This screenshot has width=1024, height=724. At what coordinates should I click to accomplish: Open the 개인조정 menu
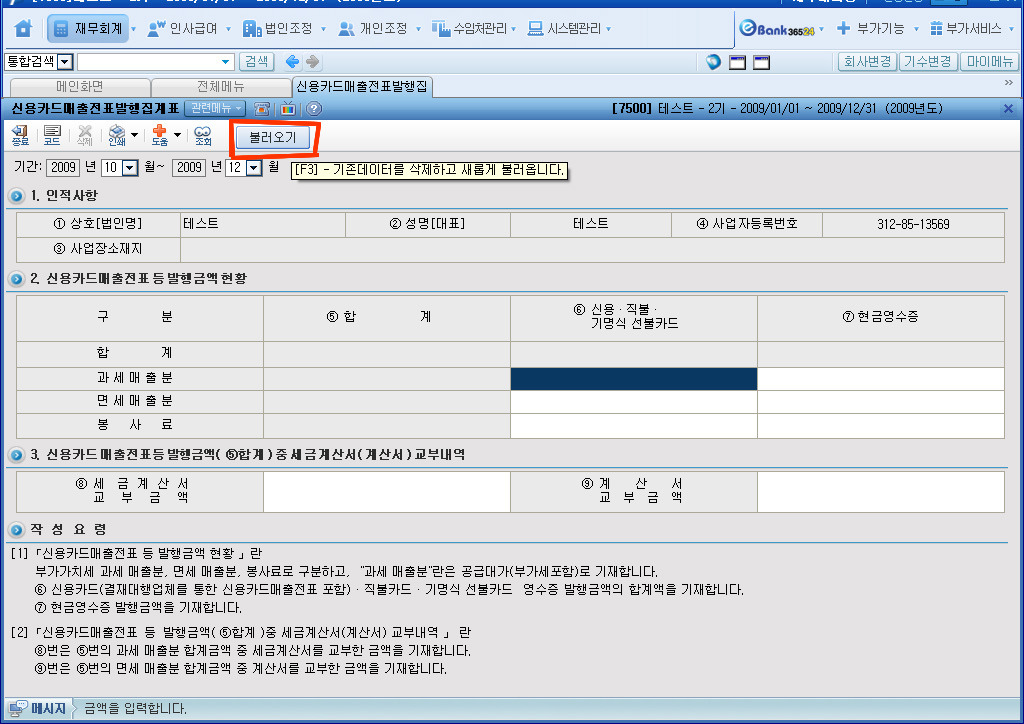(x=372, y=29)
